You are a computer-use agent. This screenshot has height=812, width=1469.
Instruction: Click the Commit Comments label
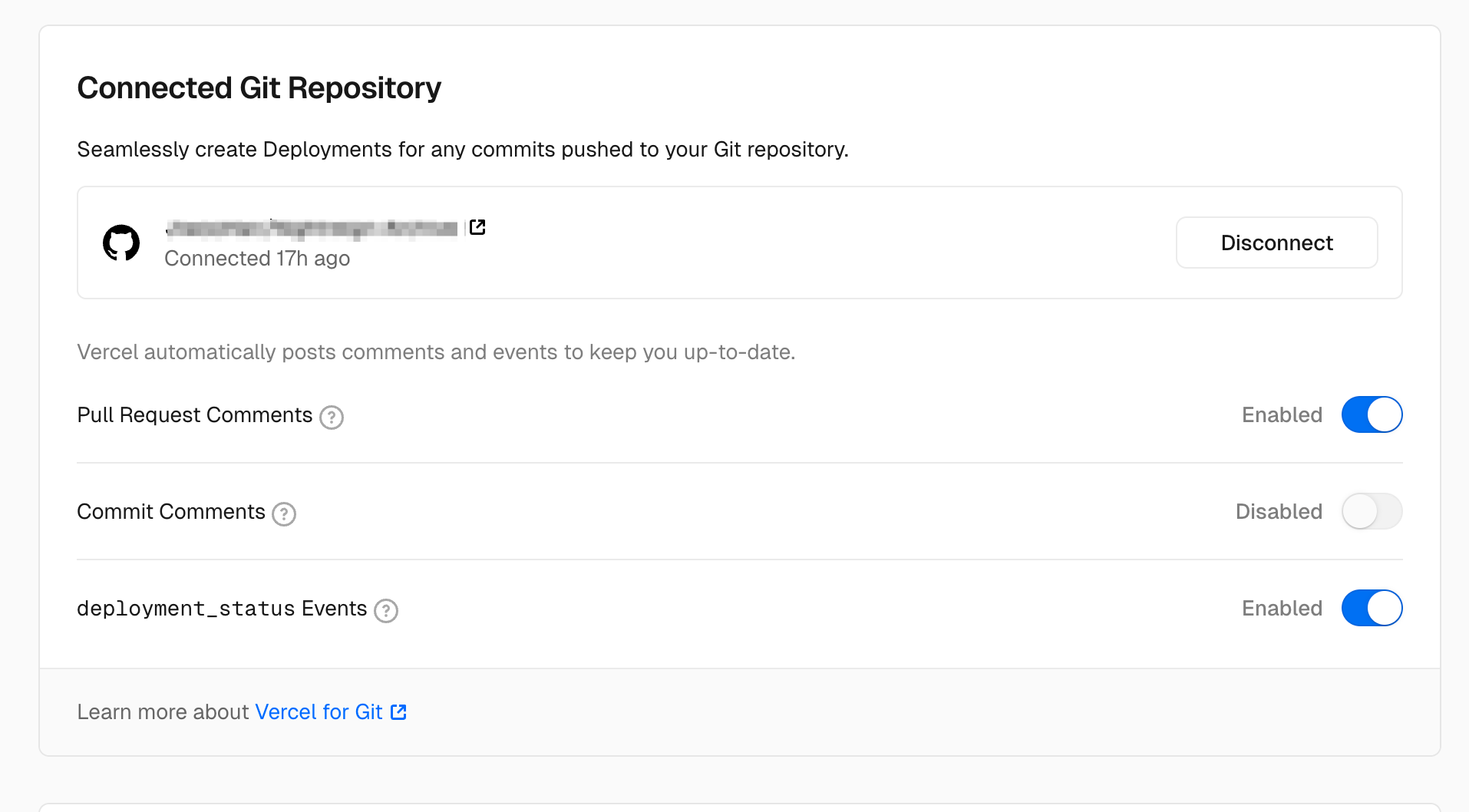(x=171, y=512)
